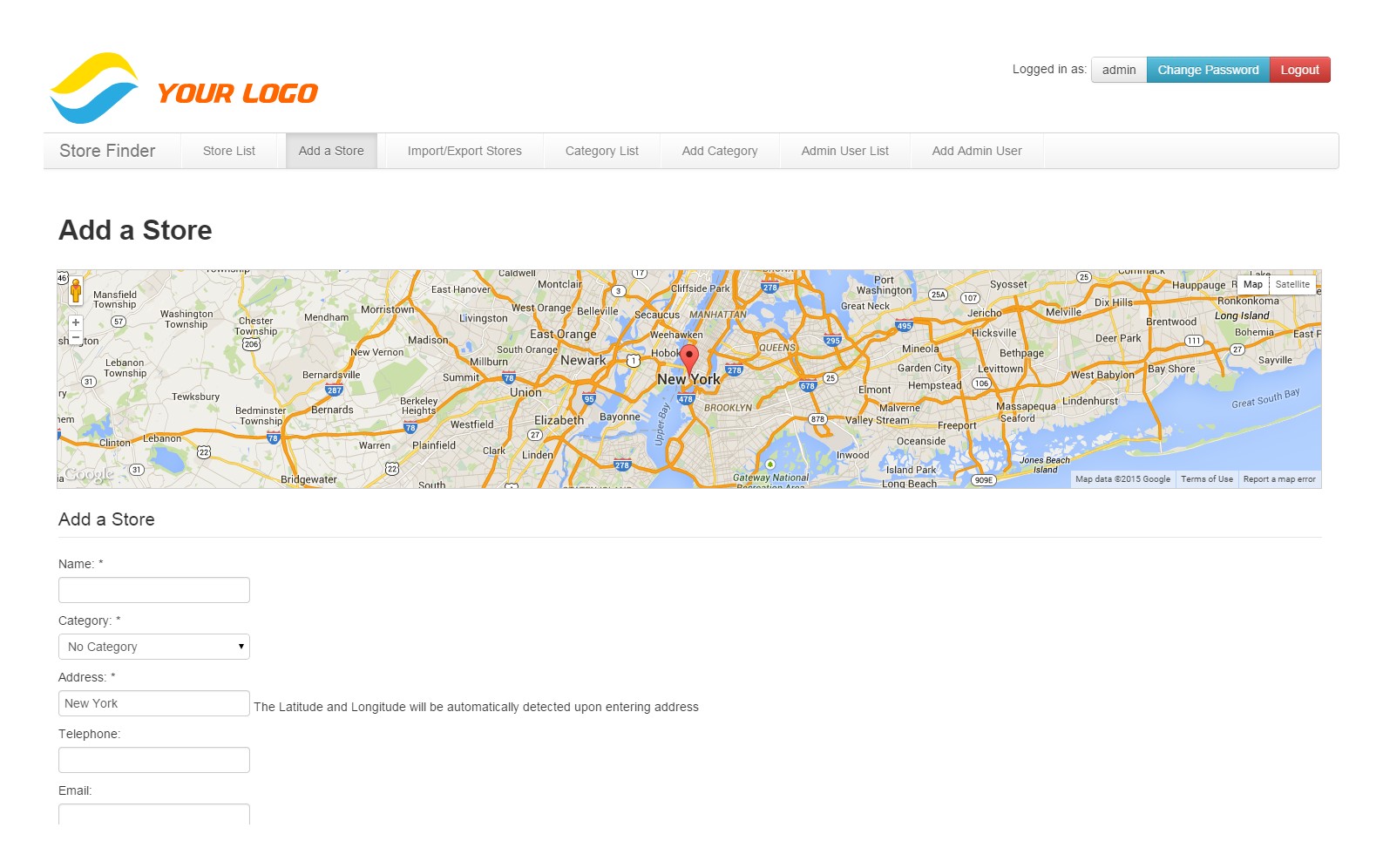Open the Add Category tab
The image size is (1383, 868).
(x=720, y=151)
